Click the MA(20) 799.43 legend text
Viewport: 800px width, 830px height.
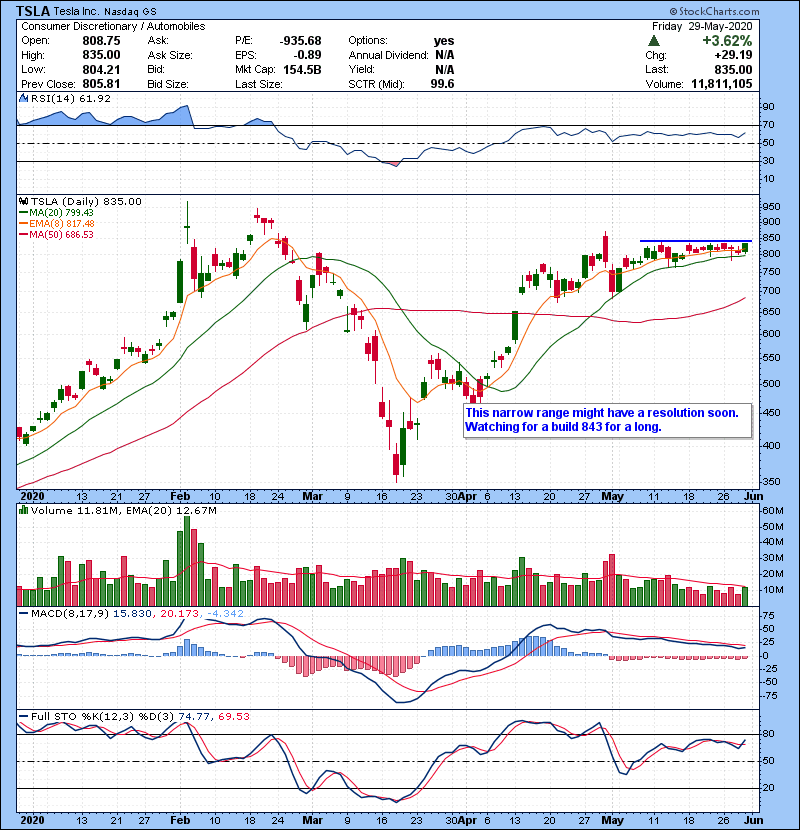[x=61, y=213]
